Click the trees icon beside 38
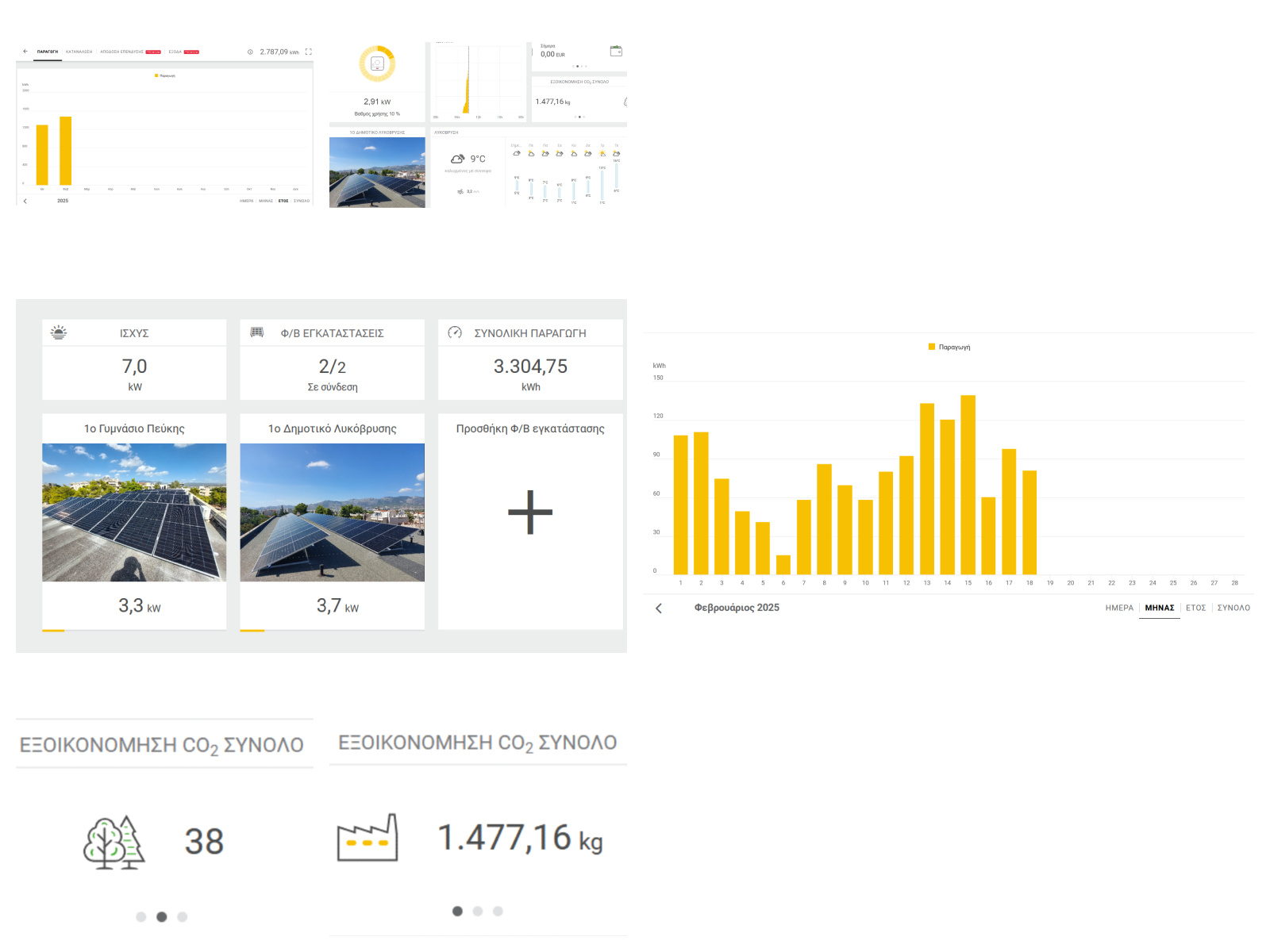Image resolution: width=1270 pixels, height=952 pixels. (x=114, y=843)
